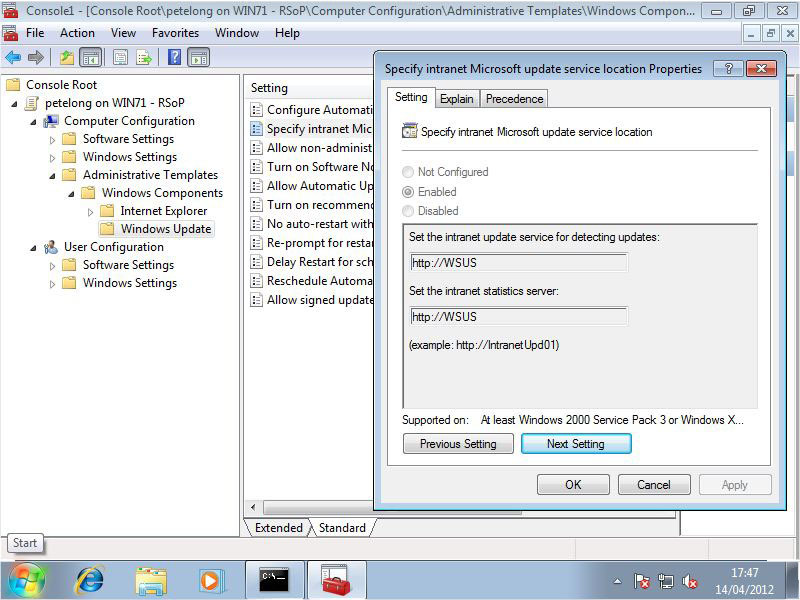Screen dimensions: 800x600
Task: Click Cancel in the properties dialog
Action: 654,485
